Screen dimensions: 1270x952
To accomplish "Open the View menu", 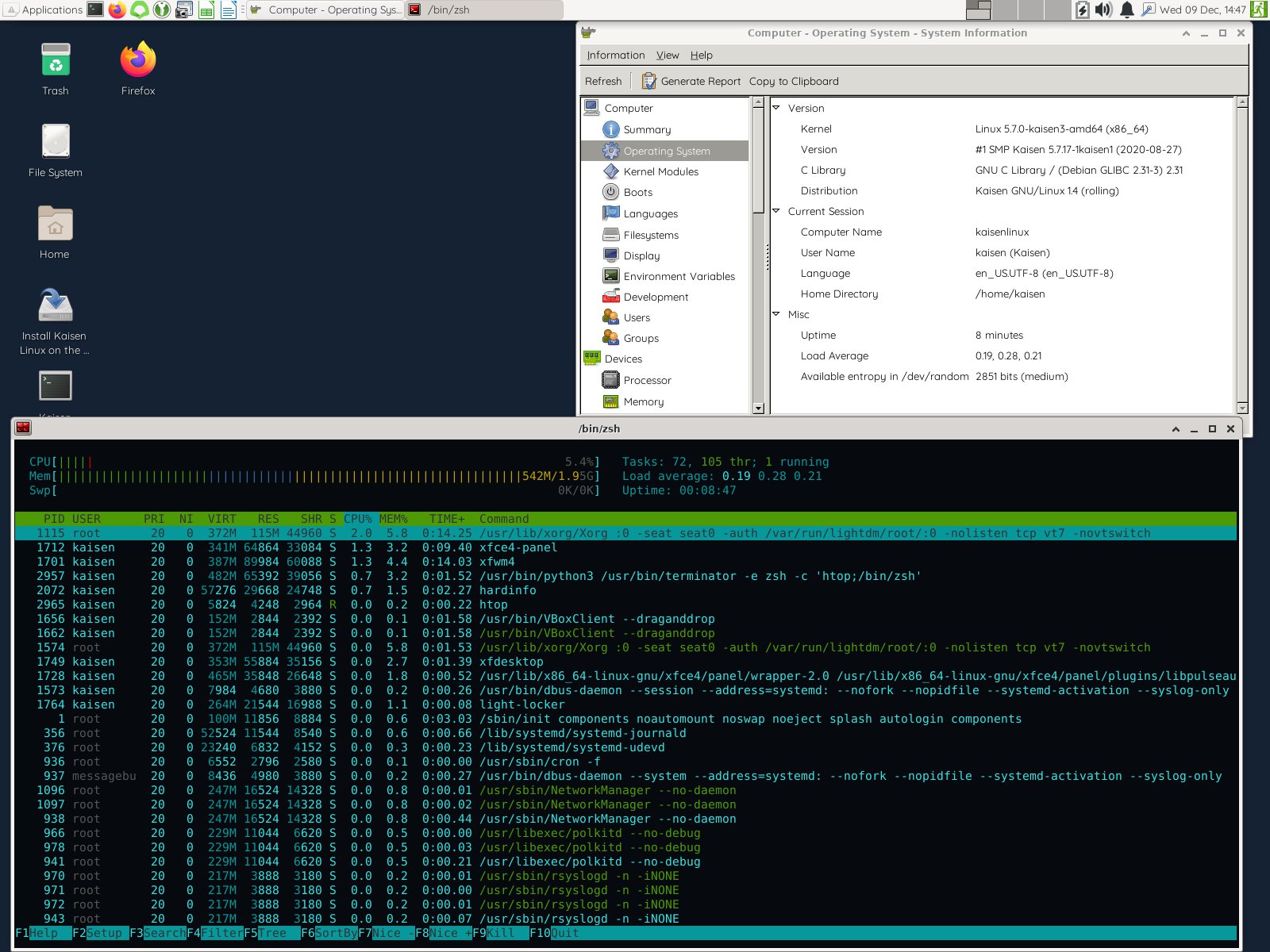I will (x=668, y=55).
